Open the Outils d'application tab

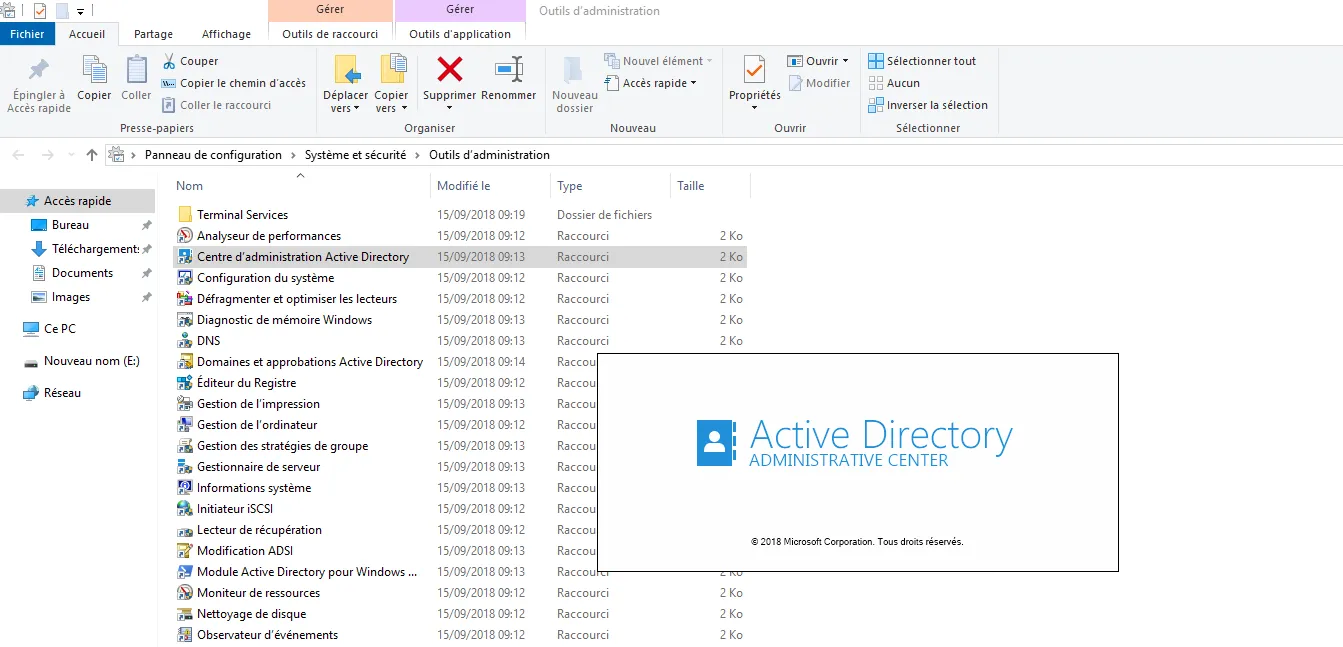click(460, 34)
